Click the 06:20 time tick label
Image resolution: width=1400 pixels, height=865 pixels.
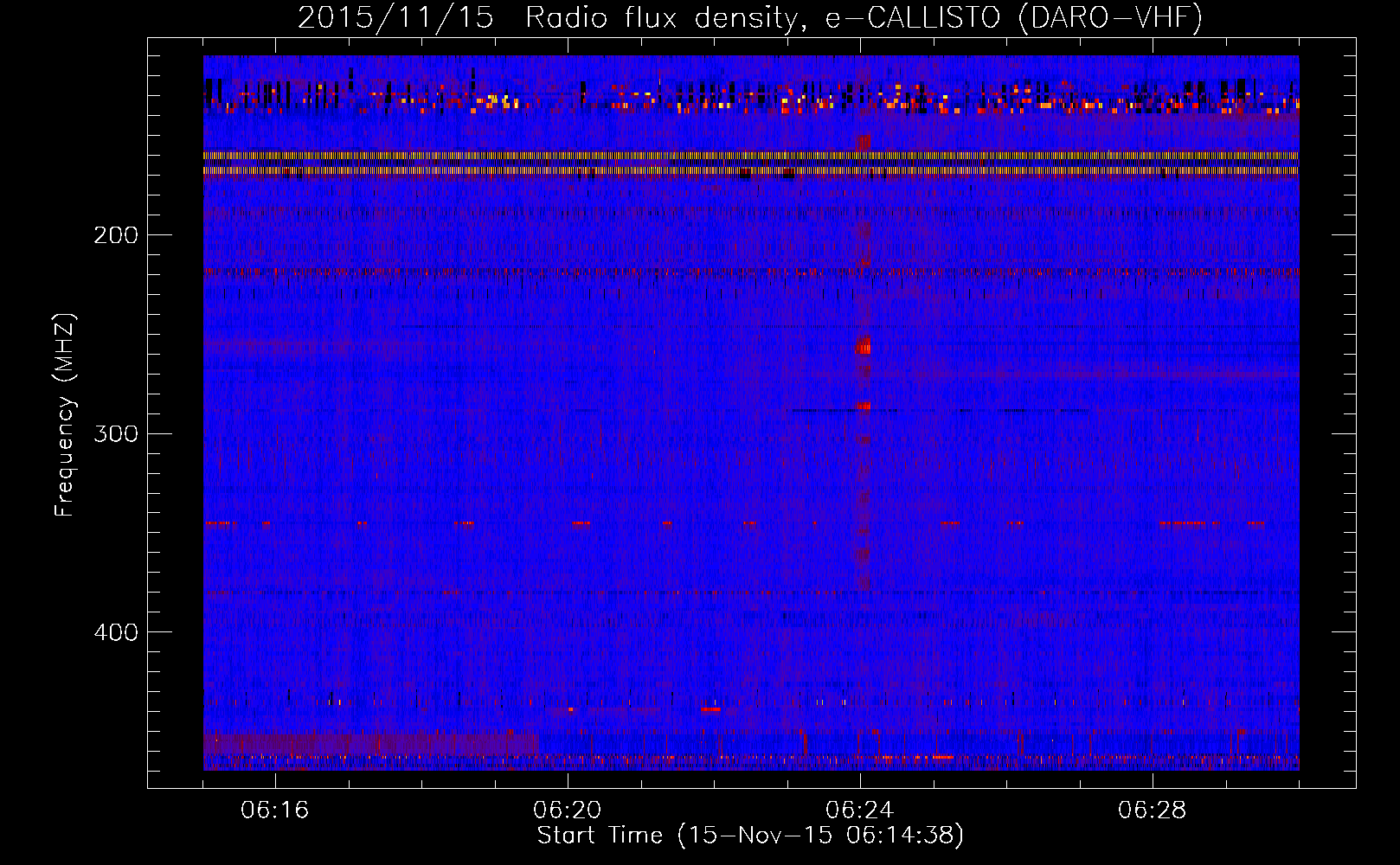pos(568,811)
